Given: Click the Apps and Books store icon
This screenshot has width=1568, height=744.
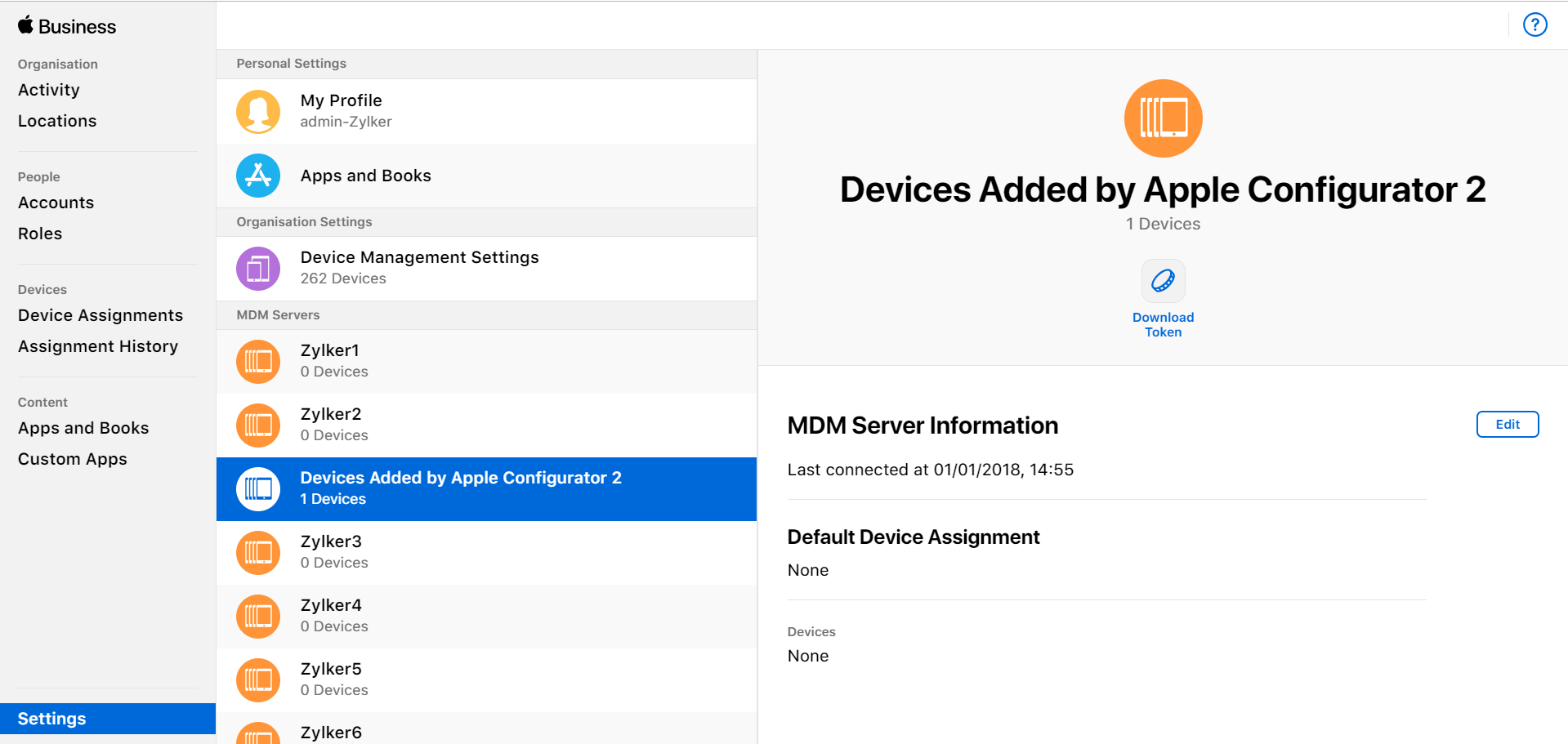Looking at the screenshot, I should [258, 176].
